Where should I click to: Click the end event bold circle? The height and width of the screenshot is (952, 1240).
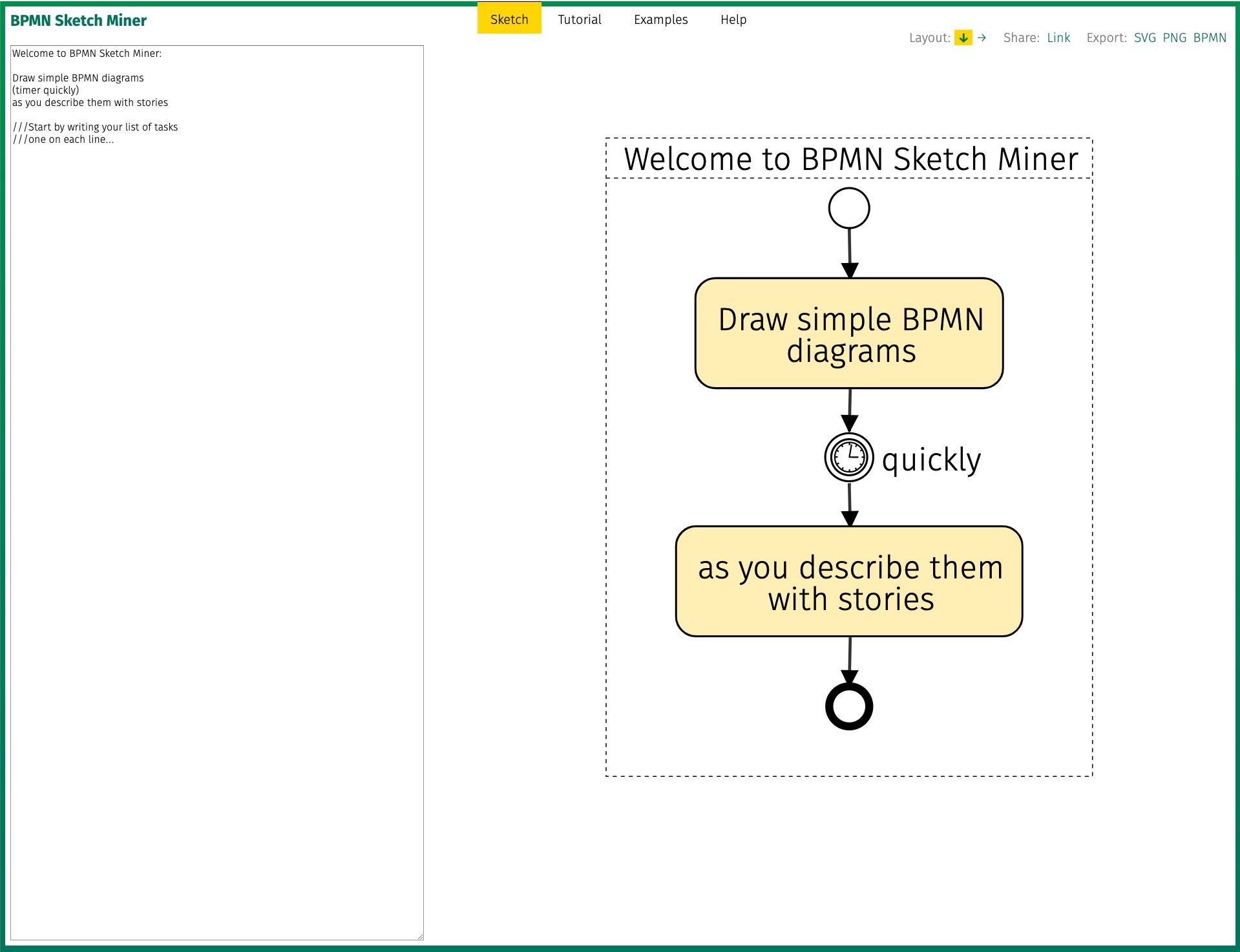click(x=849, y=706)
